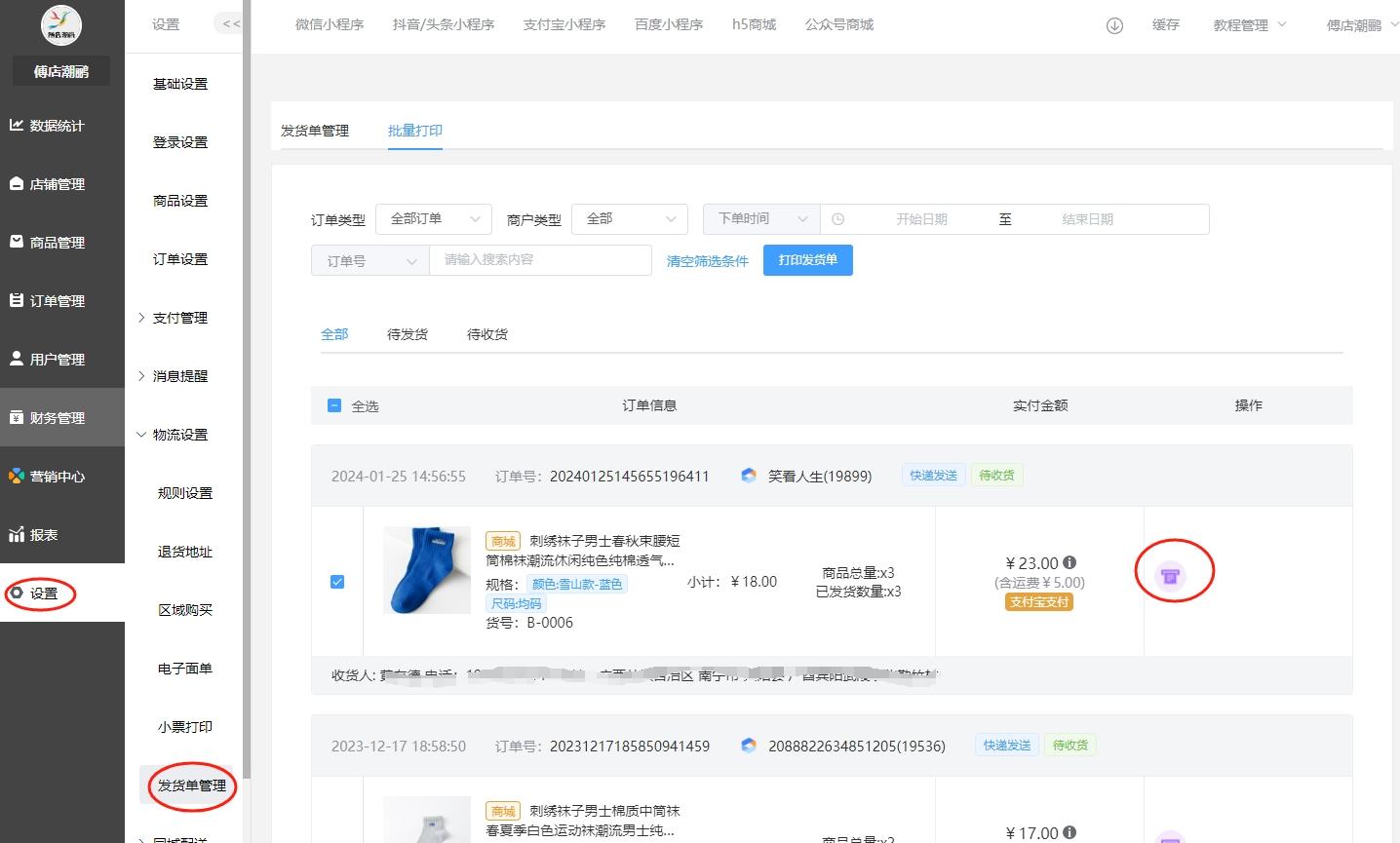Toggle the 全选 select-all checkbox
This screenshot has width=1400, height=843.
pos(334,404)
